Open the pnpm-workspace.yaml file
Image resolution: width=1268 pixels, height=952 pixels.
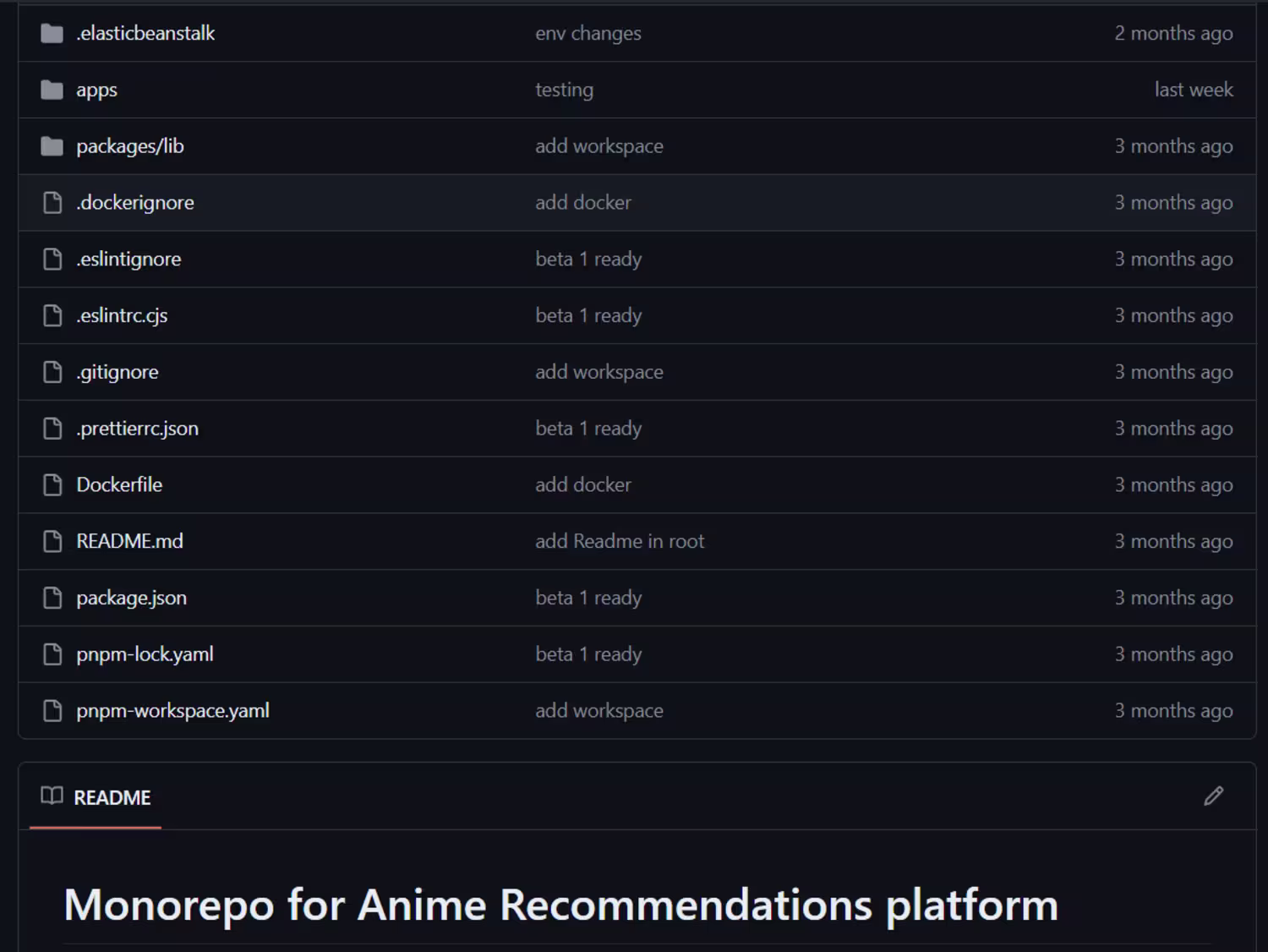pyautogui.click(x=172, y=711)
